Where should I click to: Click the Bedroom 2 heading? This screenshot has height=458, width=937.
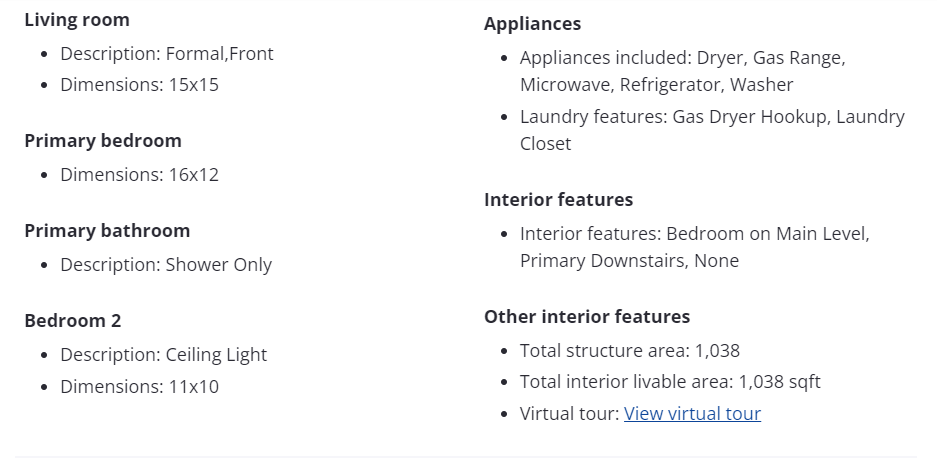point(73,321)
